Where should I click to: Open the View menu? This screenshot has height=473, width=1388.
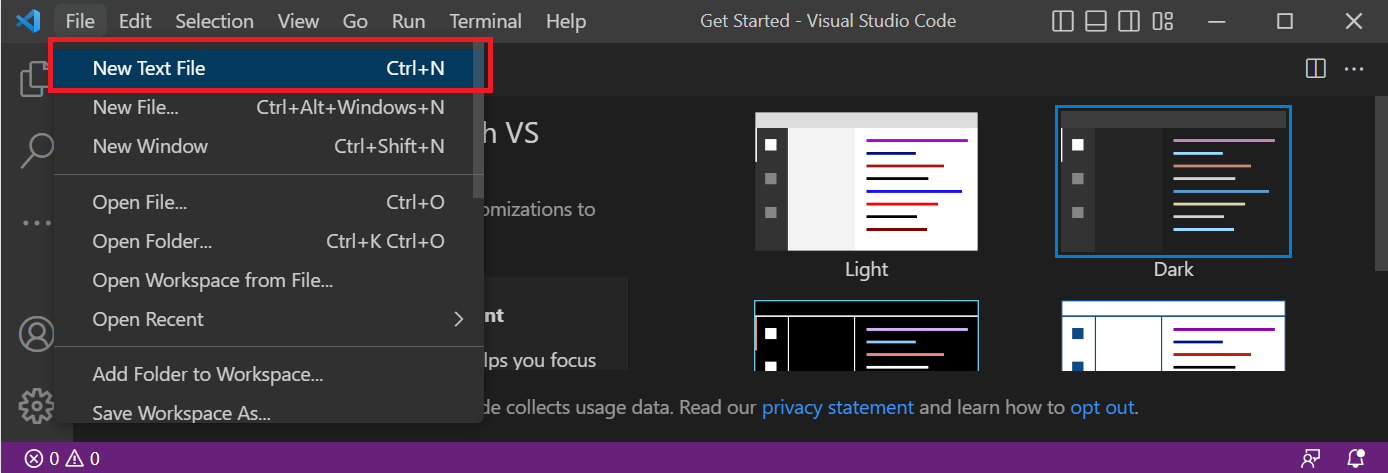point(298,21)
